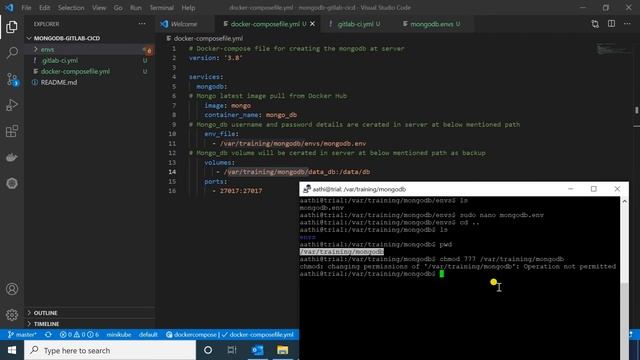The height and width of the screenshot is (360, 640).
Task: Open Explorer's more actions ellipsis
Action: coord(142,24)
